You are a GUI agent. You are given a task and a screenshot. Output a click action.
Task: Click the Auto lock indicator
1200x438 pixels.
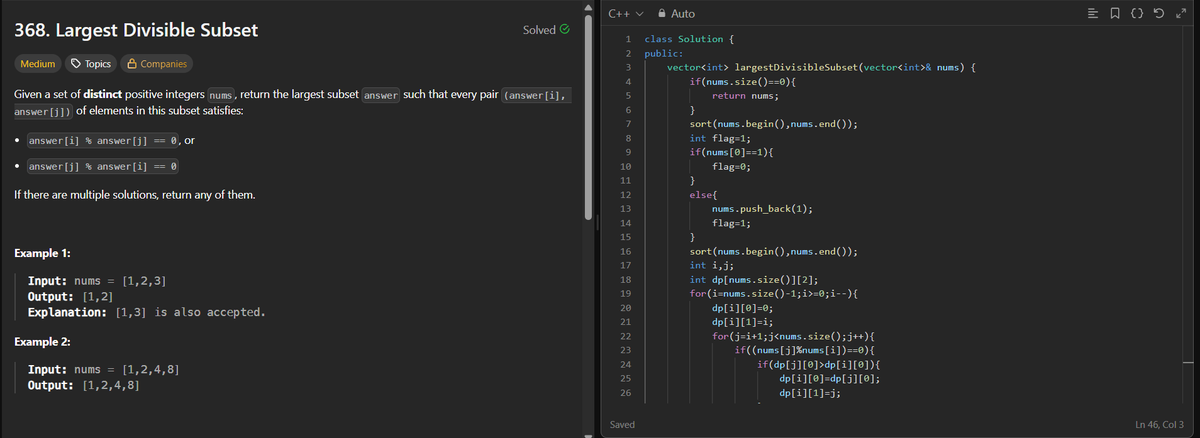click(675, 14)
